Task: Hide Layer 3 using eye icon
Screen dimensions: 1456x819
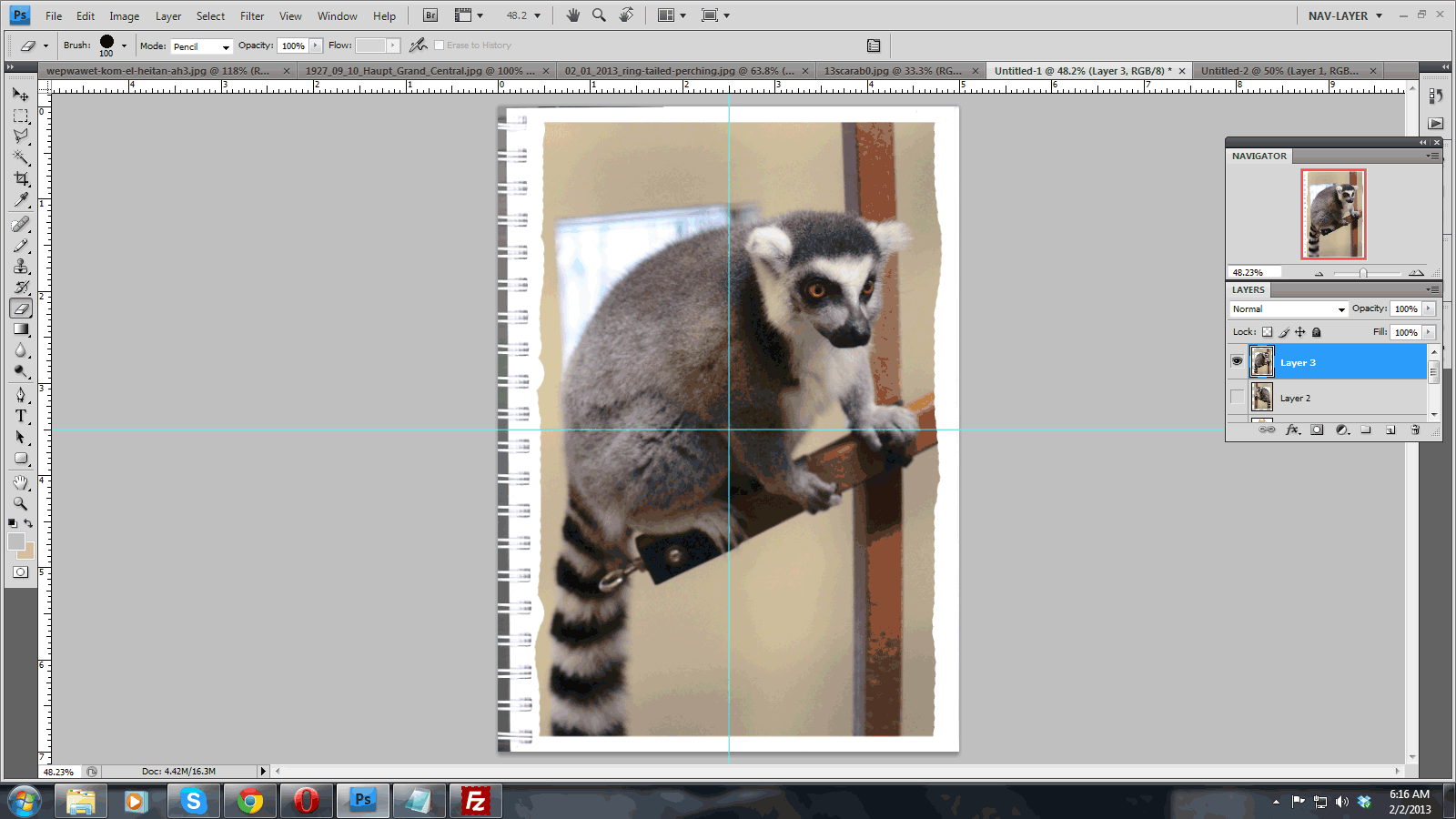Action: click(1237, 361)
